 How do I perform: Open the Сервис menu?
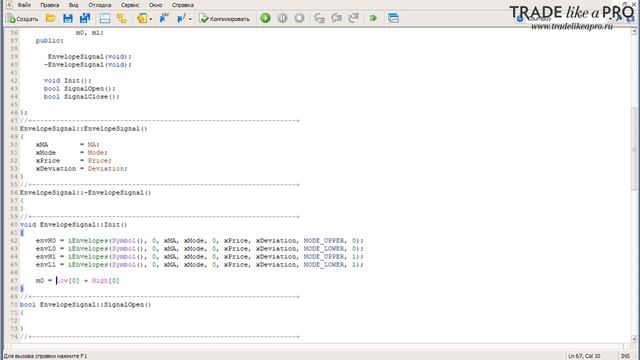[130, 5]
